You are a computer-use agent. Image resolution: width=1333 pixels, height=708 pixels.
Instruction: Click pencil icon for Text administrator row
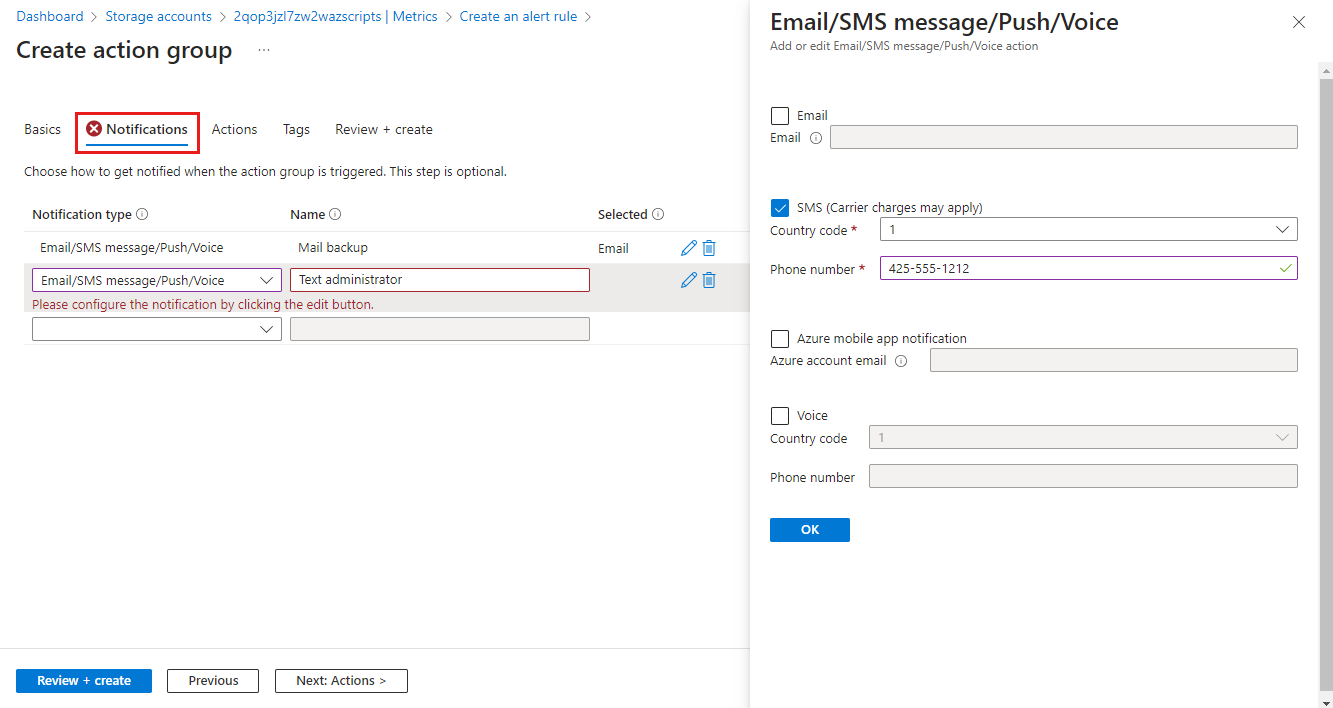click(x=688, y=280)
